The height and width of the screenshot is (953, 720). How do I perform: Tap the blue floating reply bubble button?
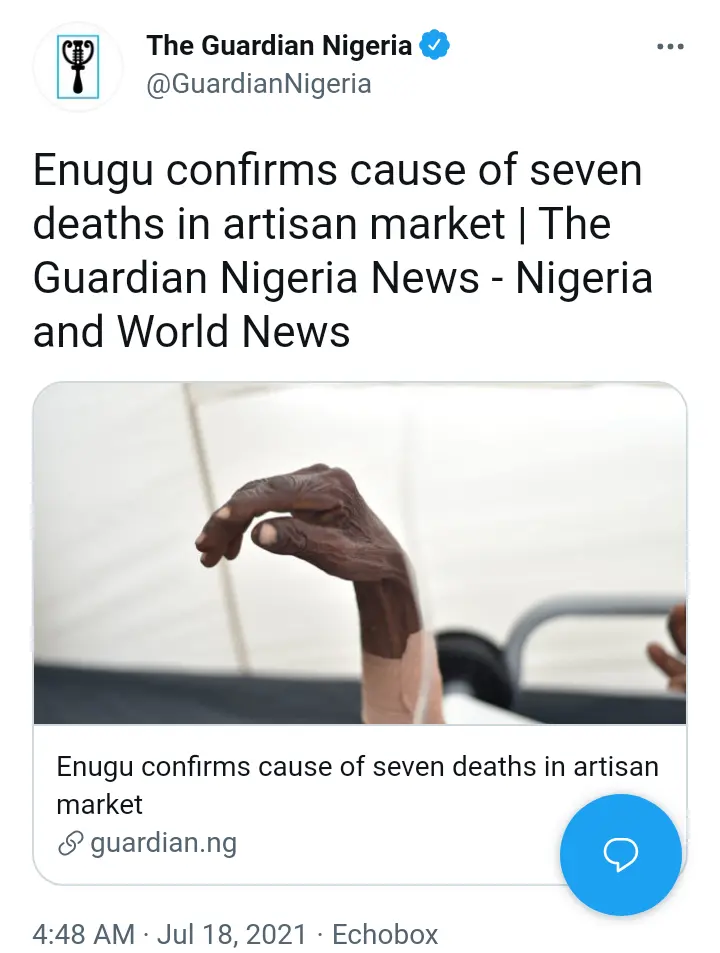pos(620,855)
